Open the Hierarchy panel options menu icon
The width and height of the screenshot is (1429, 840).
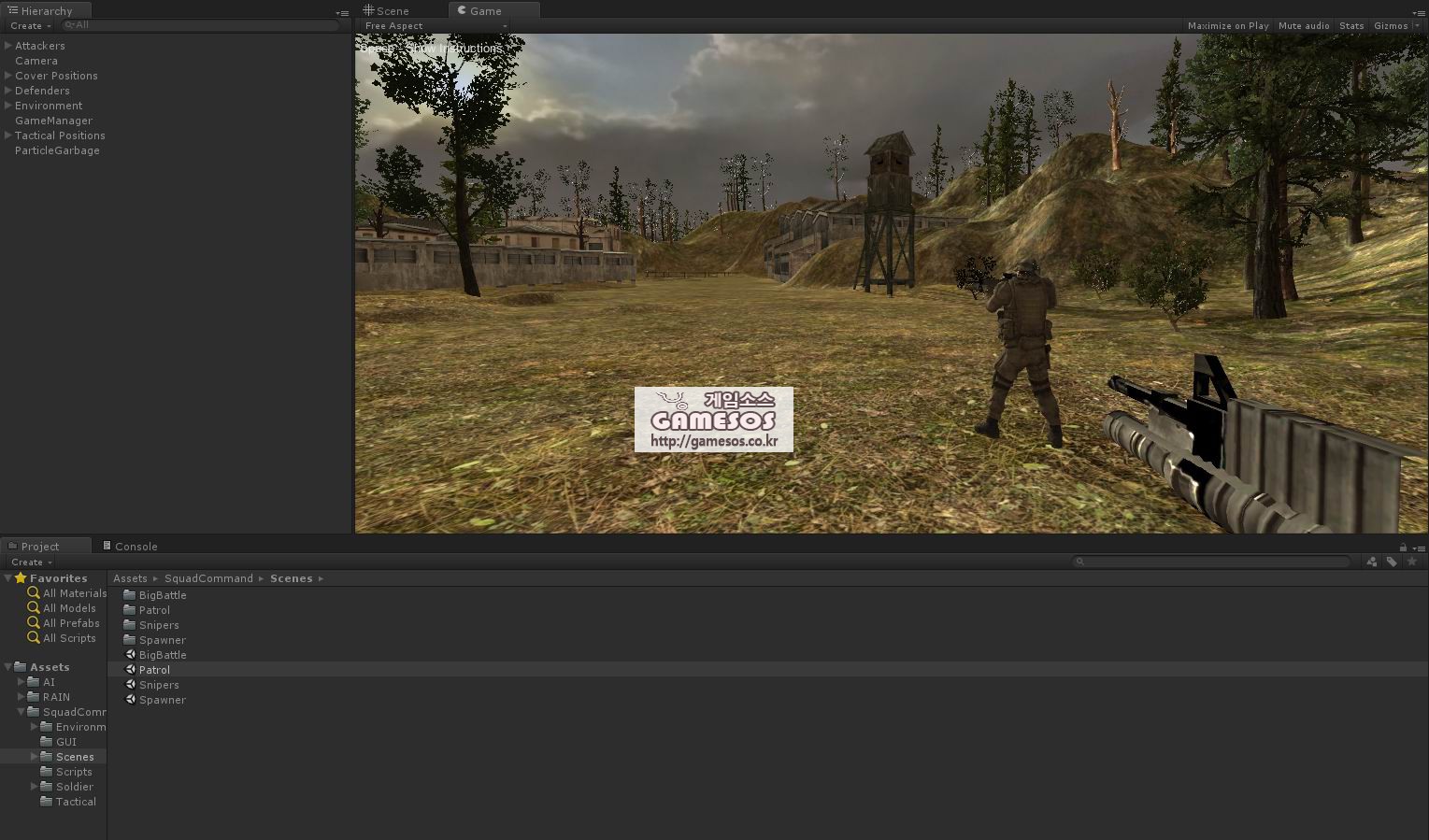pos(341,13)
